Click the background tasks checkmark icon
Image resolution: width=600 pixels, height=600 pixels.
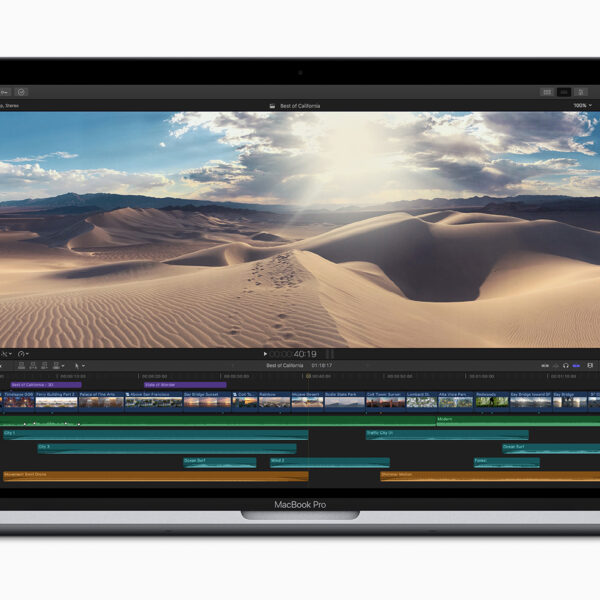coord(21,92)
